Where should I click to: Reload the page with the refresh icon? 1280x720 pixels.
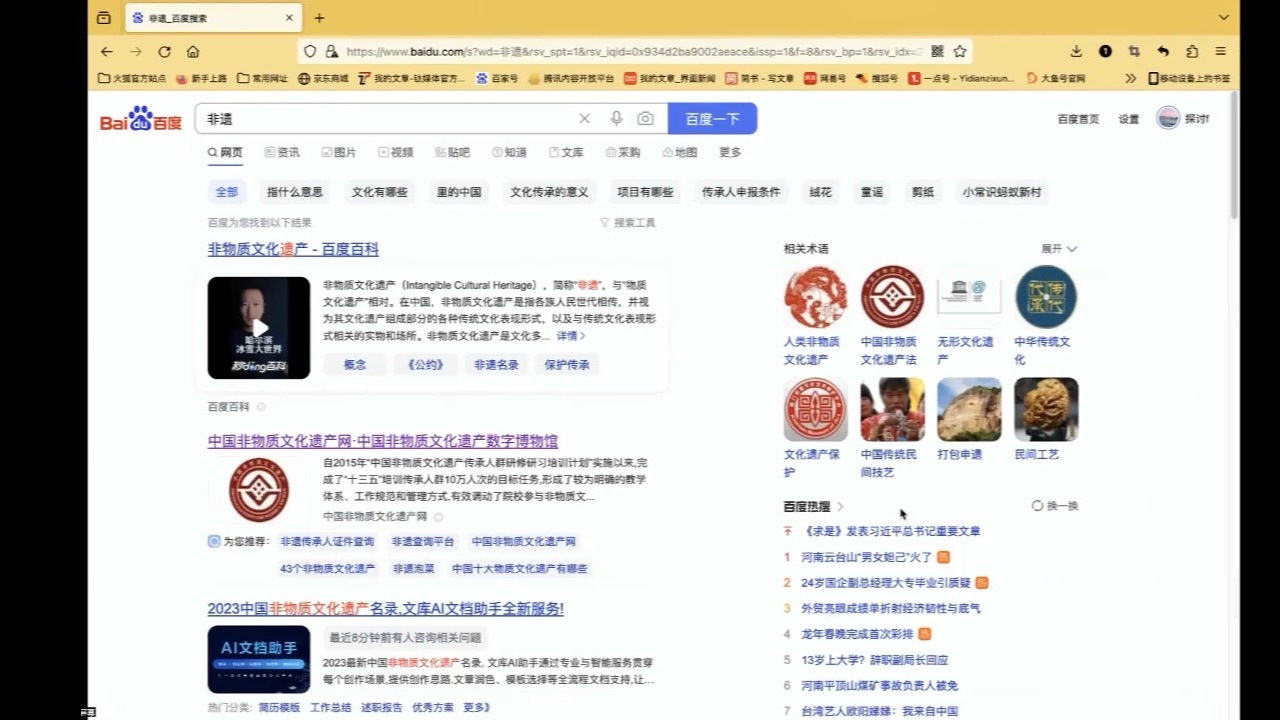coord(164,51)
